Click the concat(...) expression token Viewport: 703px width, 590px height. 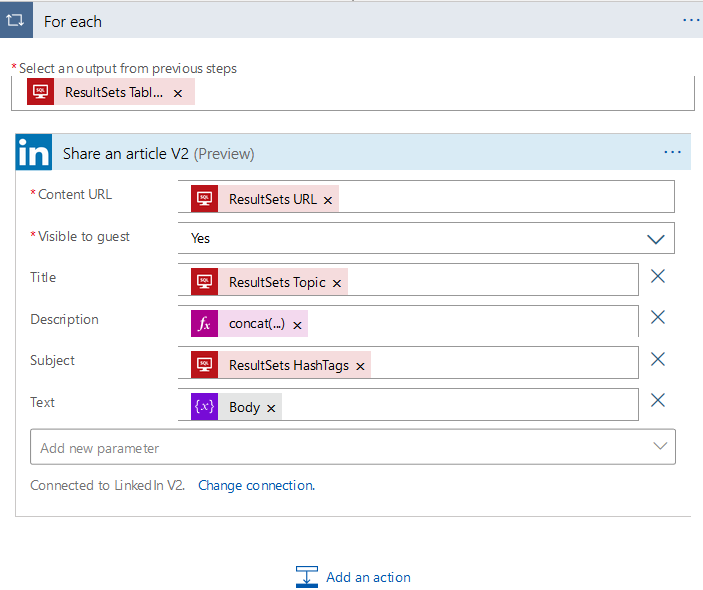click(257, 325)
